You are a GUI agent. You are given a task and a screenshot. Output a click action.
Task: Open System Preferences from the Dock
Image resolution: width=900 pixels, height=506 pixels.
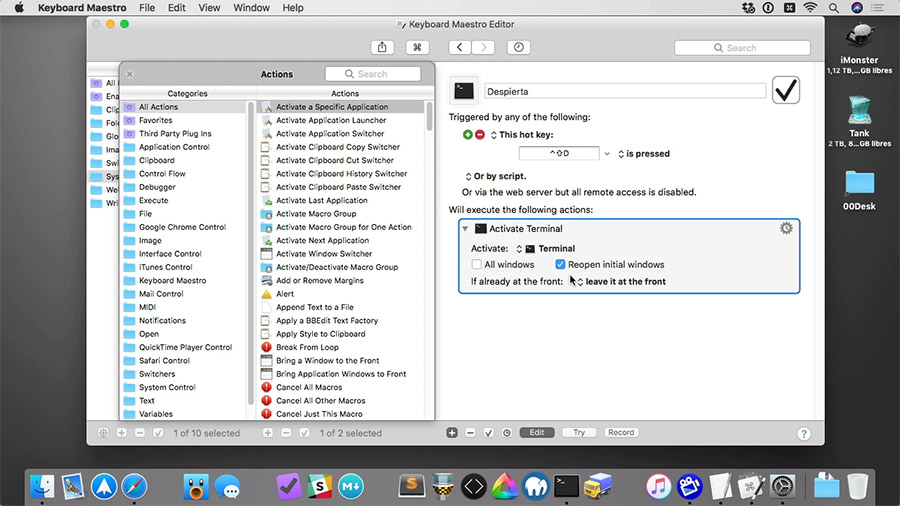coord(782,486)
